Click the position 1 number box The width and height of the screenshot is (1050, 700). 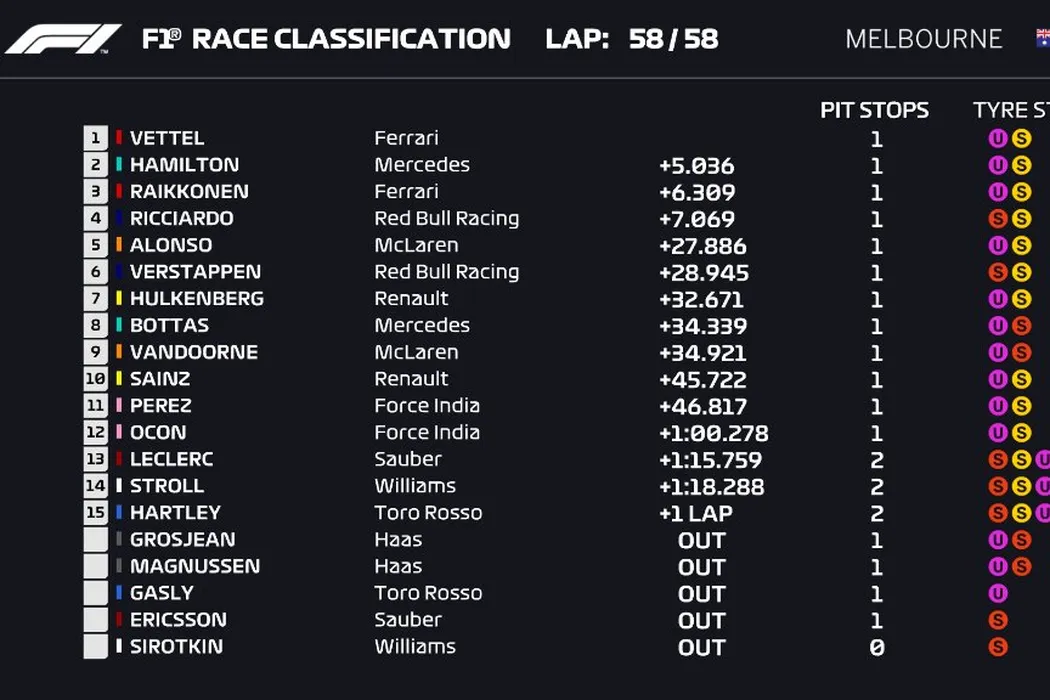tap(95, 139)
